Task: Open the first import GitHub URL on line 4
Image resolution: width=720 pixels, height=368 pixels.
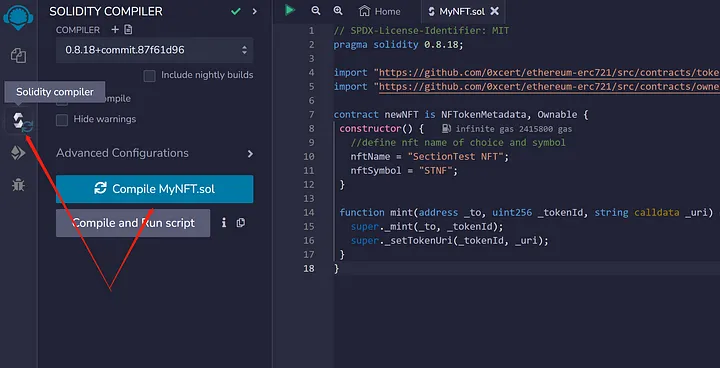Action: tap(549, 73)
